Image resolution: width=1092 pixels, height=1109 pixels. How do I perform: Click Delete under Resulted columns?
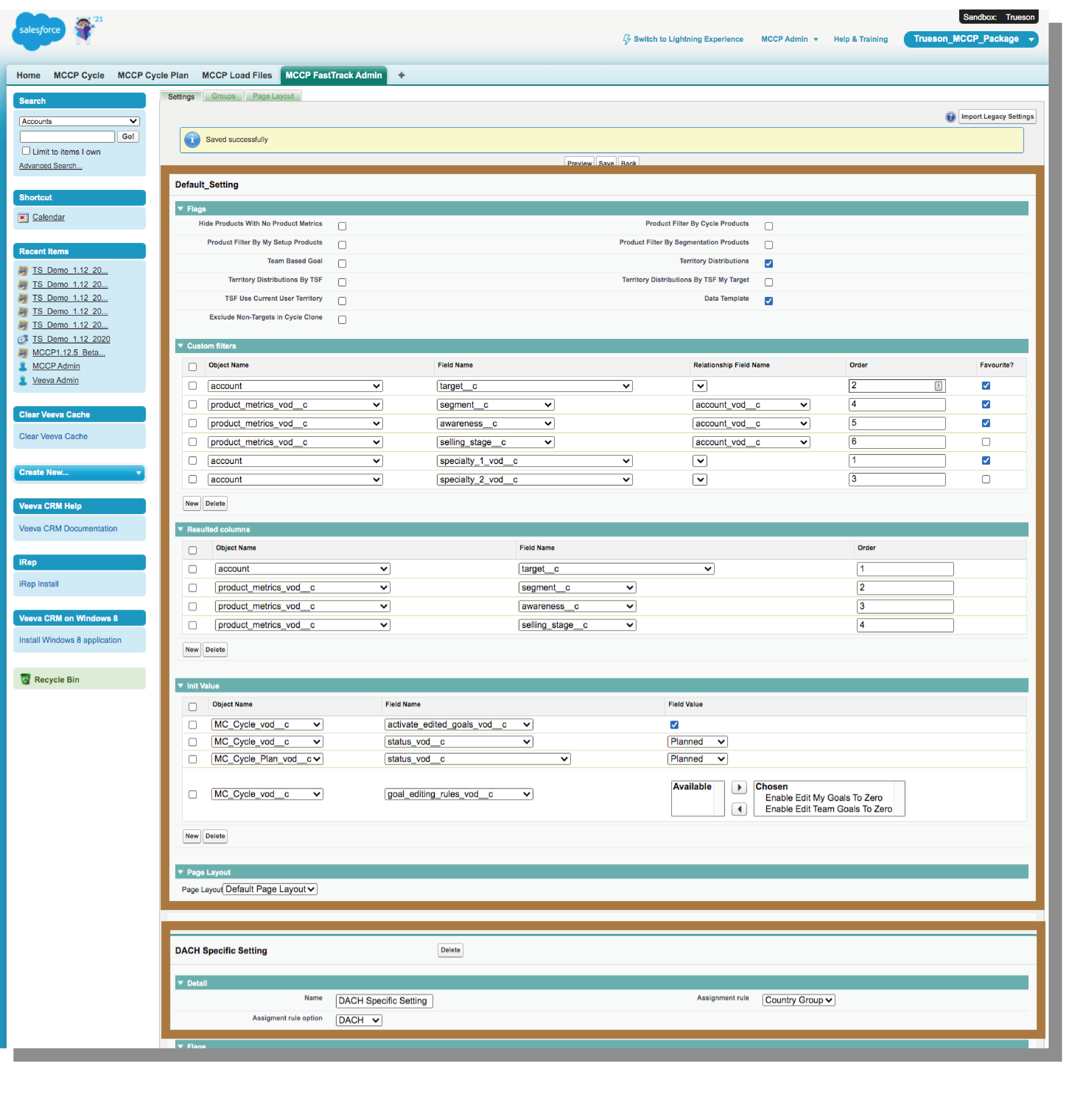(215, 650)
